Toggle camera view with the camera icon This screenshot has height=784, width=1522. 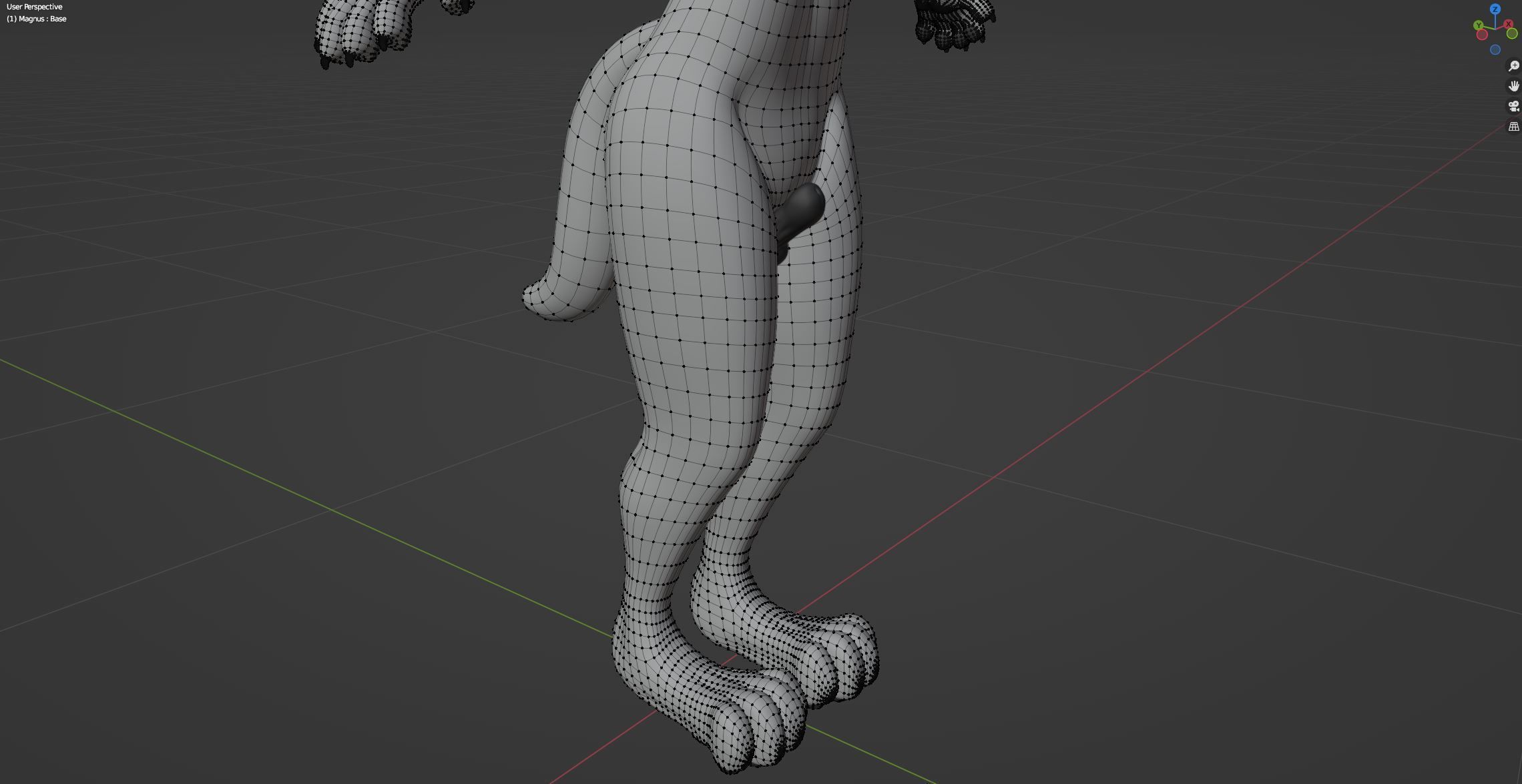tap(1513, 106)
